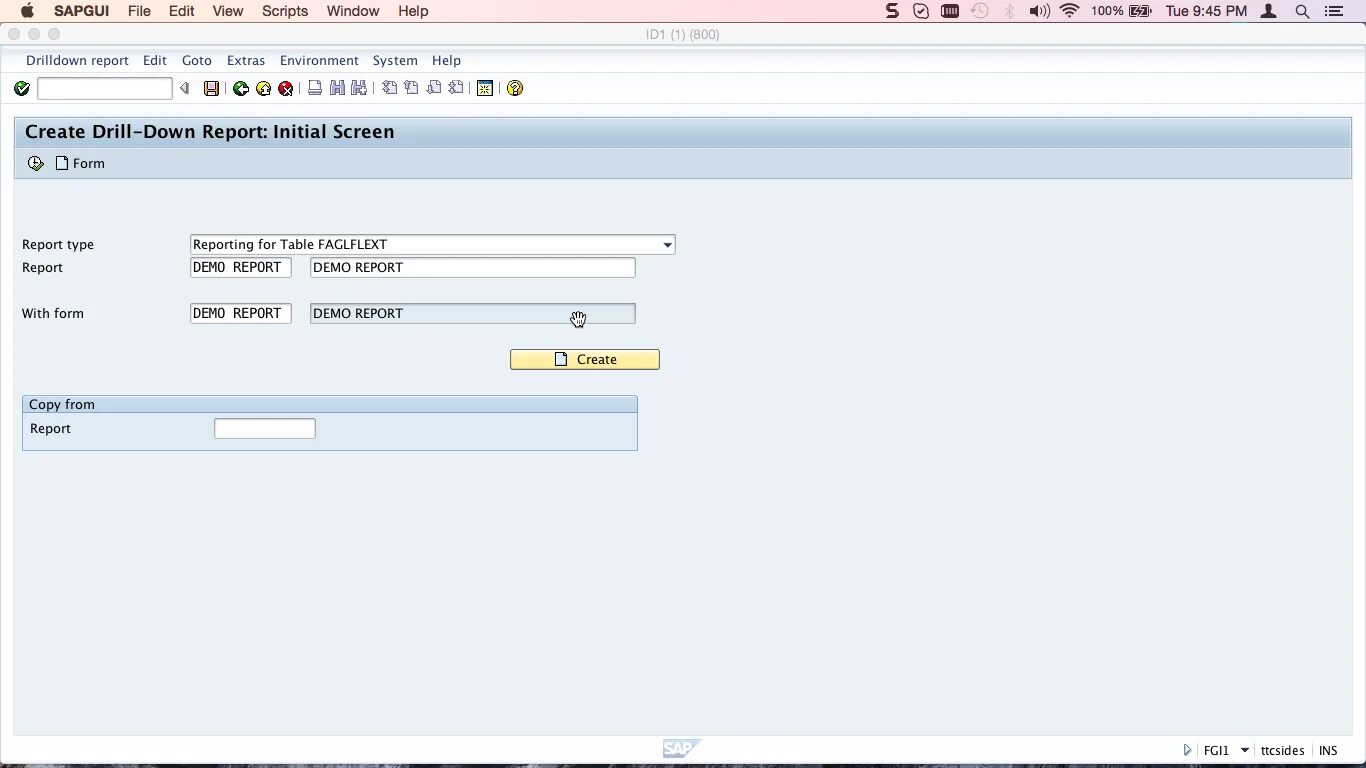Viewport: 1366px width, 768px height.
Task: Click the Save icon in the toolbar
Action: pyautogui.click(x=211, y=88)
